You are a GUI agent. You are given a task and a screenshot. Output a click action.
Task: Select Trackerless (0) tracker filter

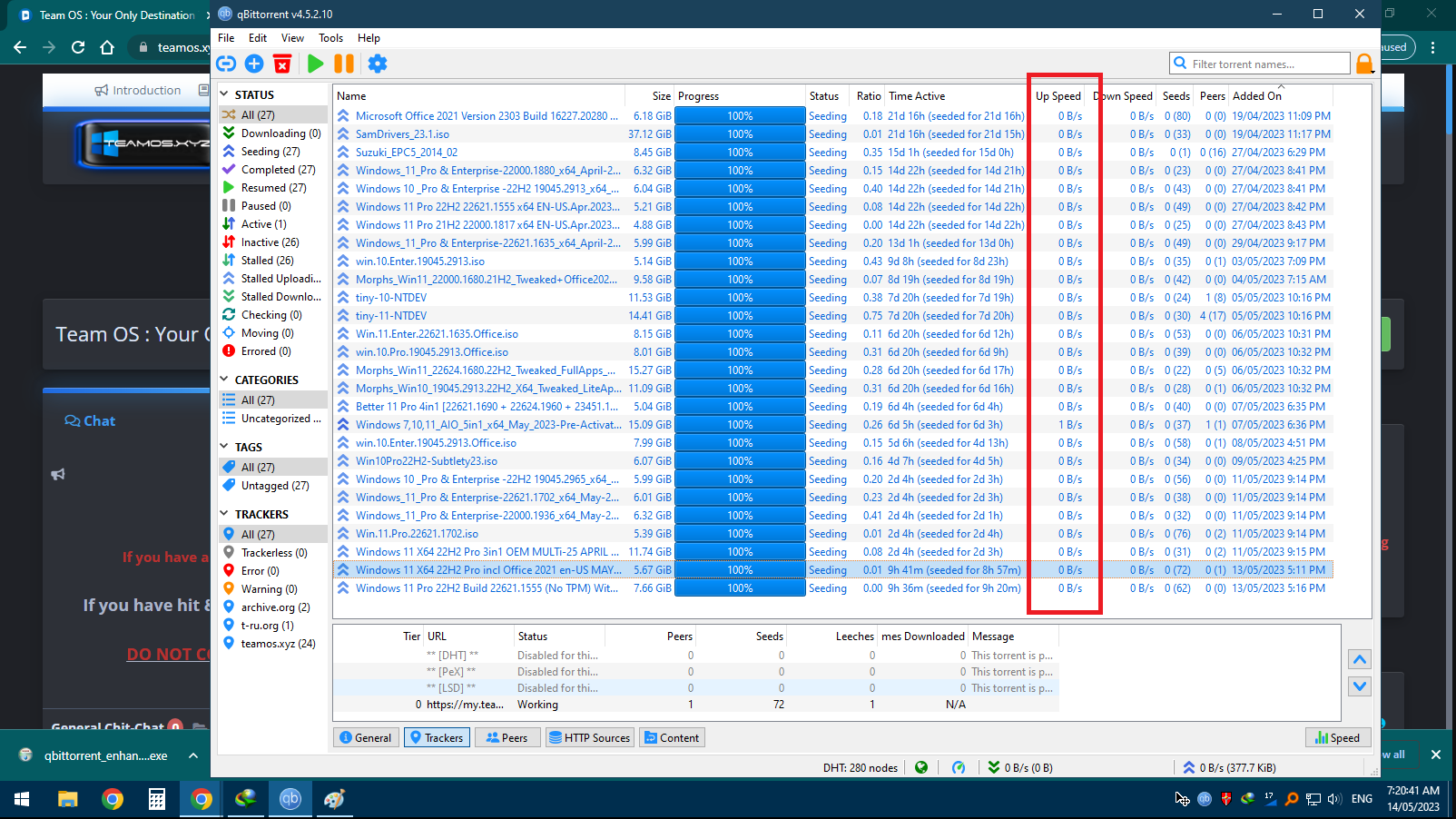(272, 553)
